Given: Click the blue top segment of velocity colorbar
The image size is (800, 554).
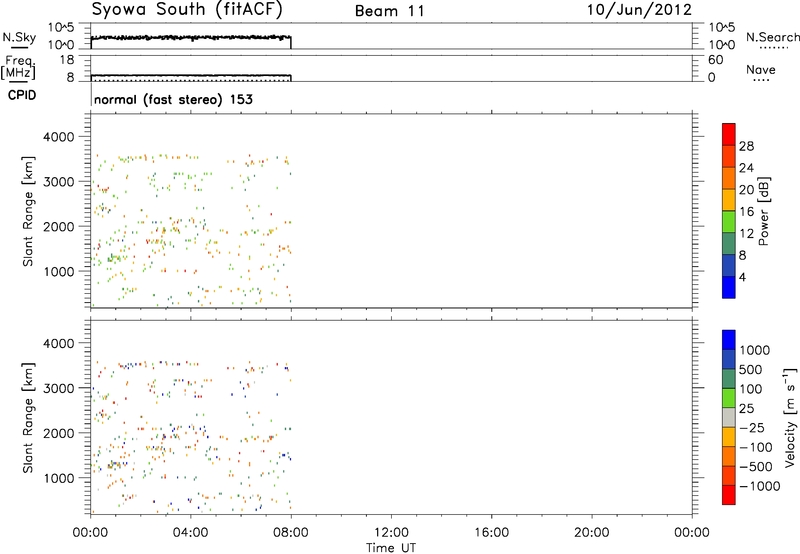Looking at the screenshot, I should (729, 340).
